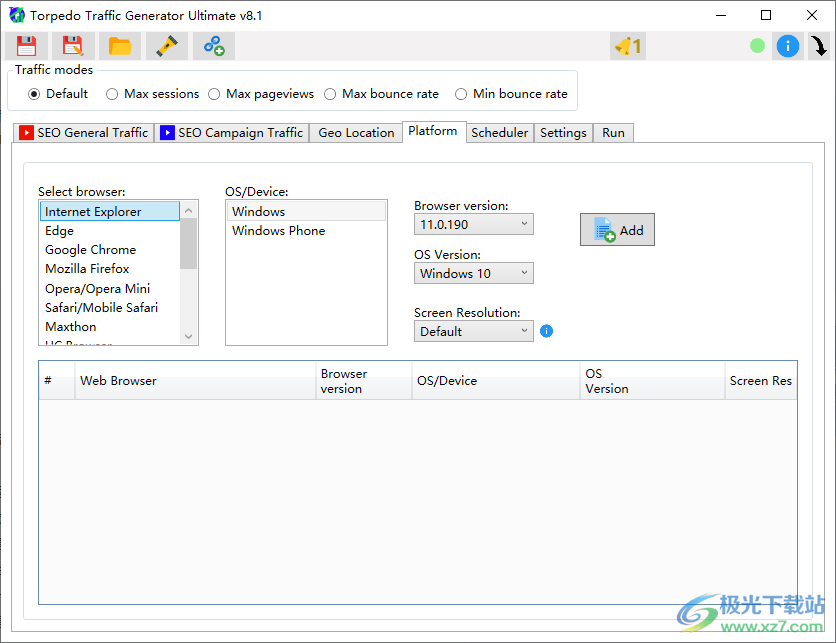Expand the OS Version dropdown

point(473,274)
